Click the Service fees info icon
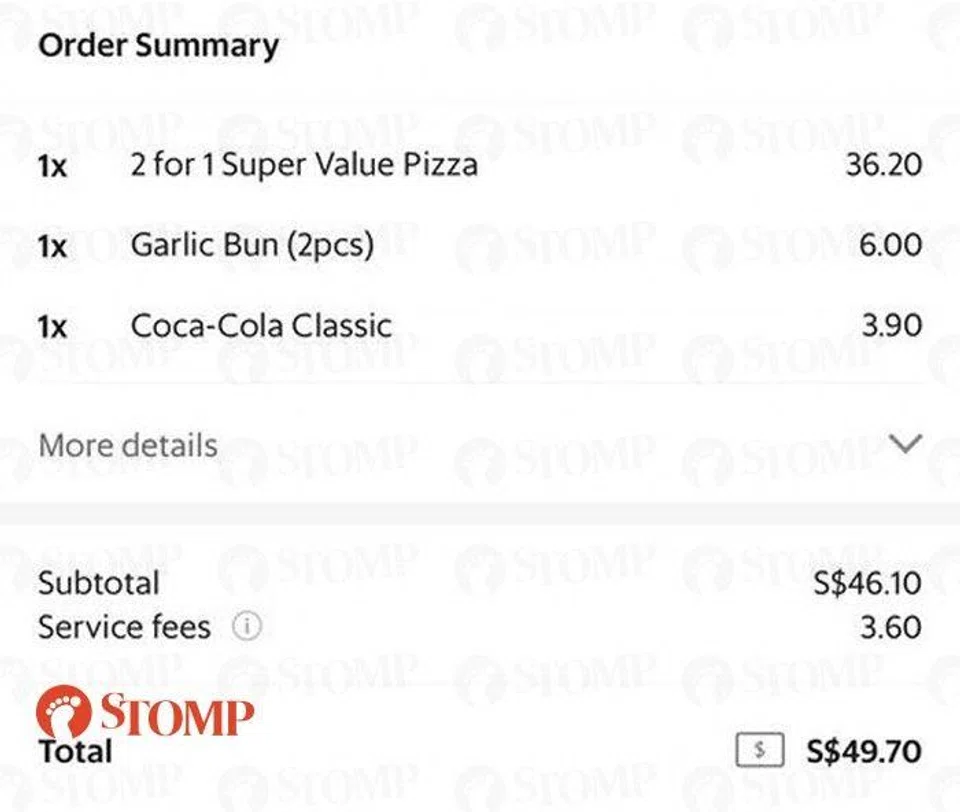Viewport: 960px width, 812px height. tap(246, 628)
